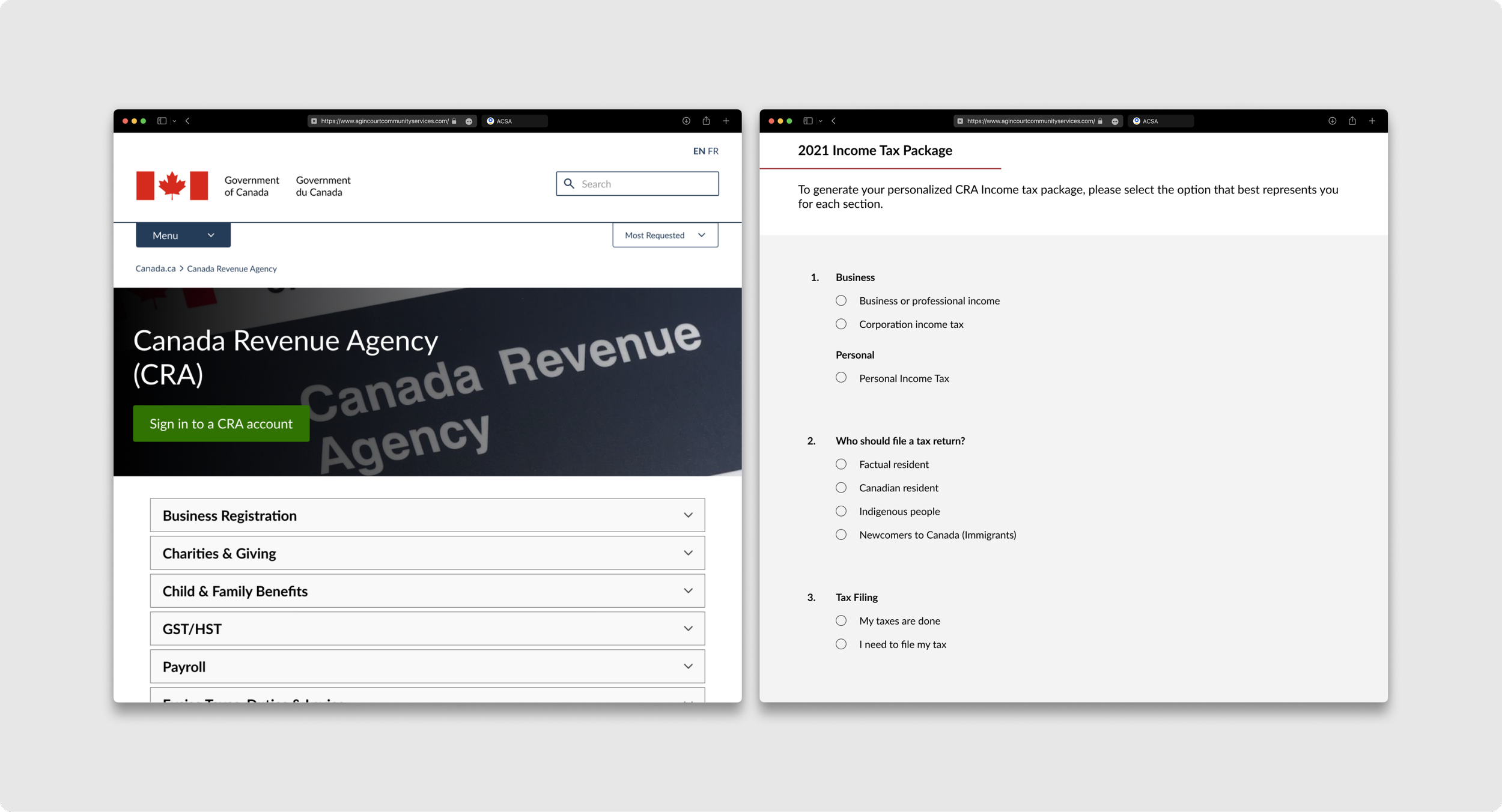Click ellipsis icon in left window address bar

coord(469,121)
